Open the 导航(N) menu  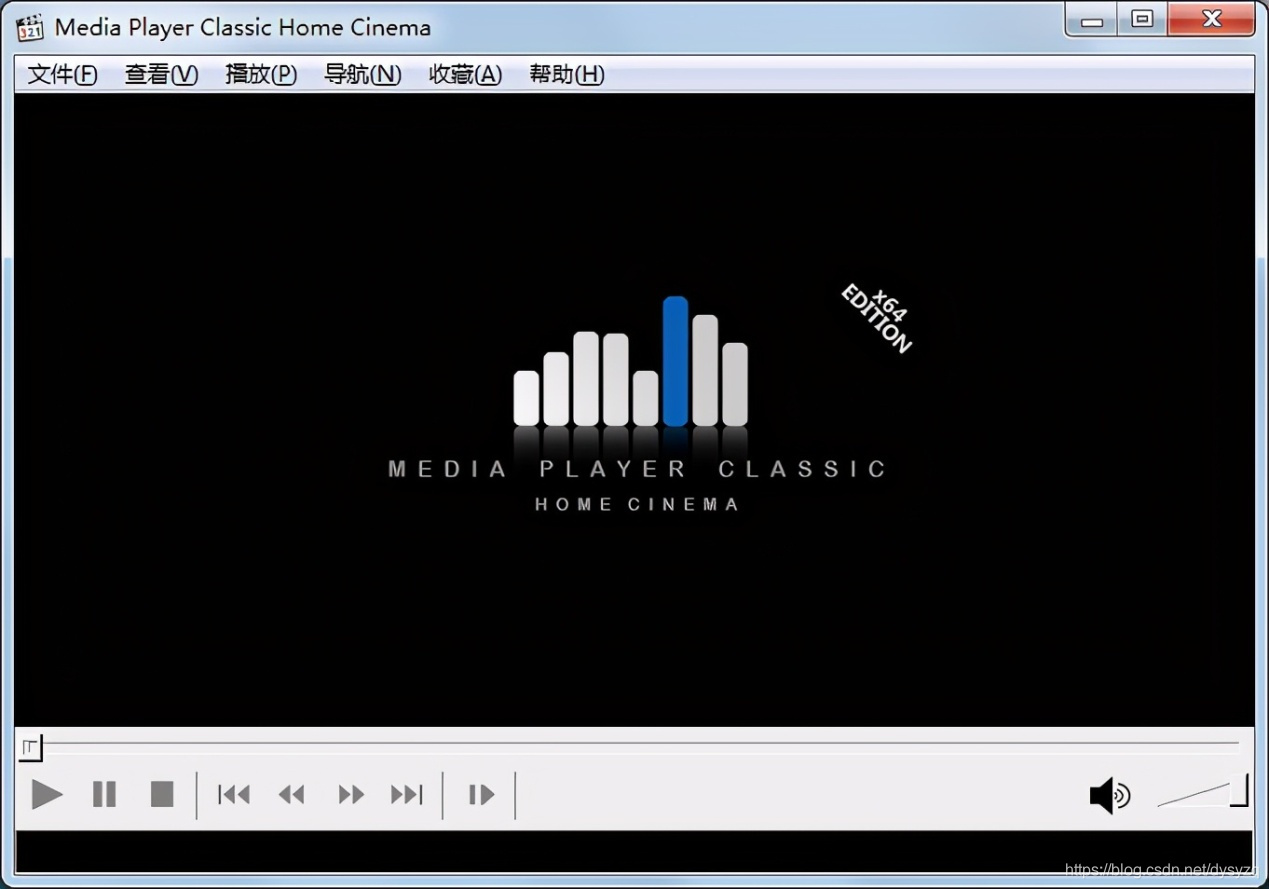coord(362,75)
